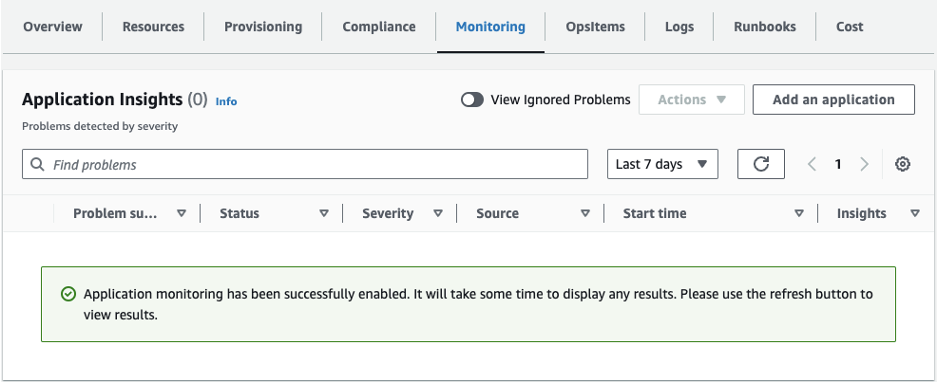Go to next page arrow
Image resolution: width=937 pixels, height=382 pixels.
tap(864, 164)
